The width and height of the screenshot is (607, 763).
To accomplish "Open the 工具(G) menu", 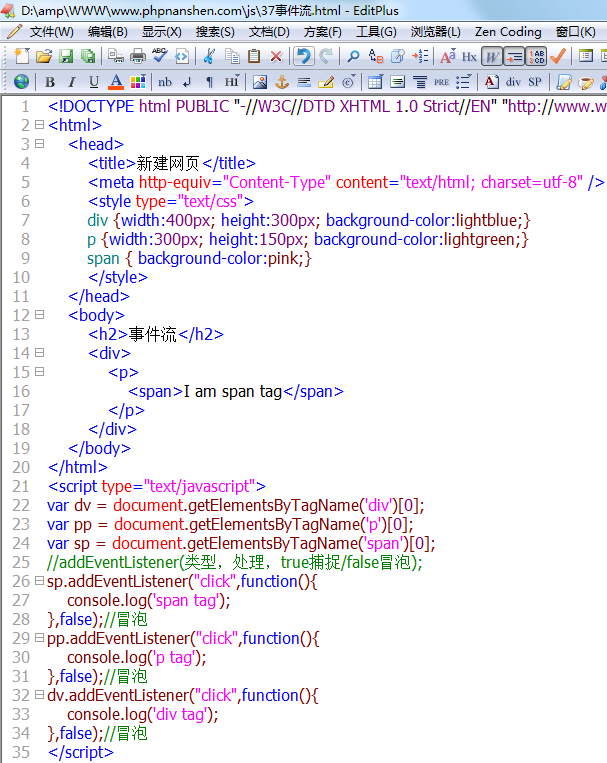I will [376, 32].
